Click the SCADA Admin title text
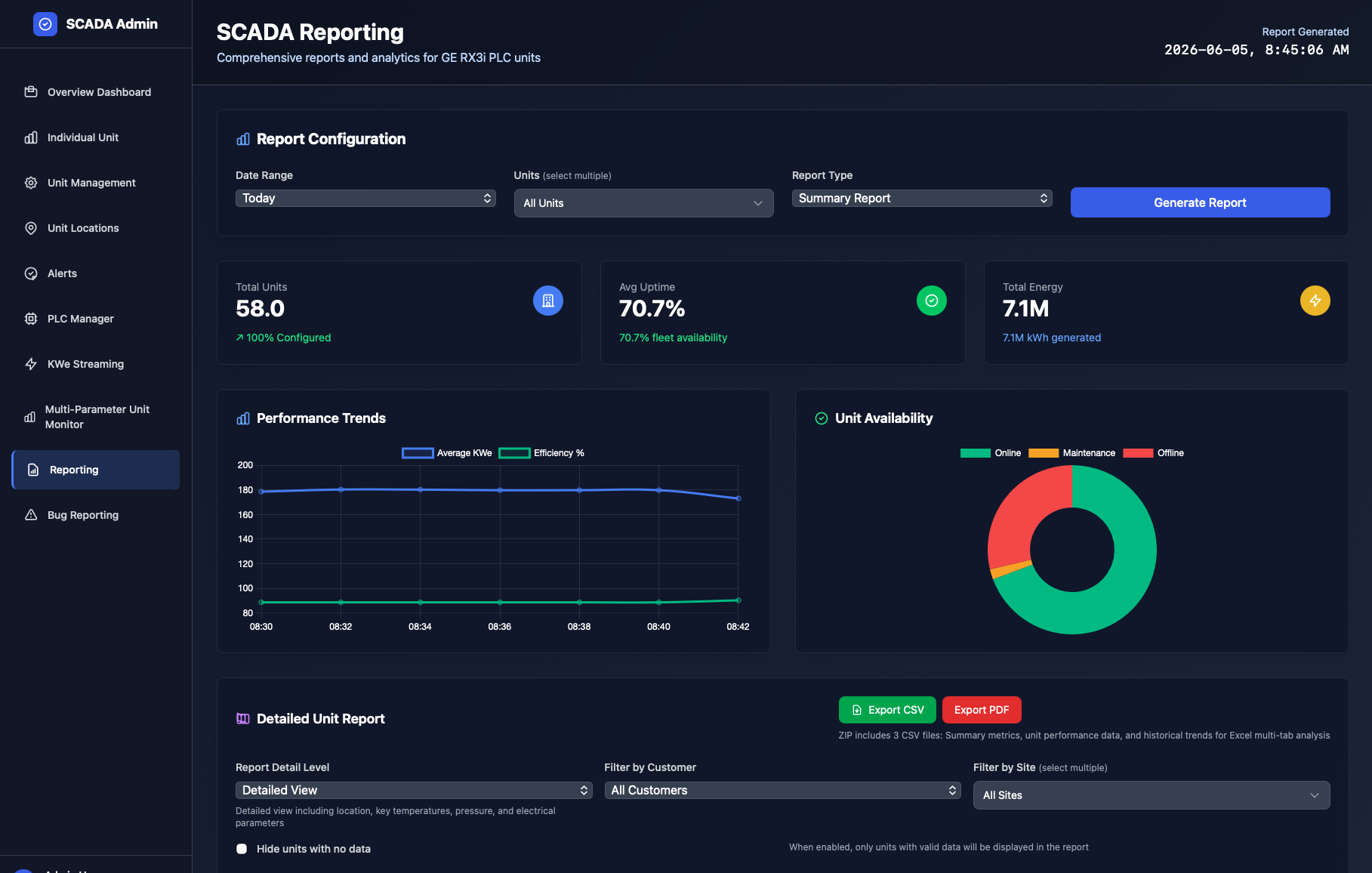The image size is (1372, 873). click(x=112, y=24)
